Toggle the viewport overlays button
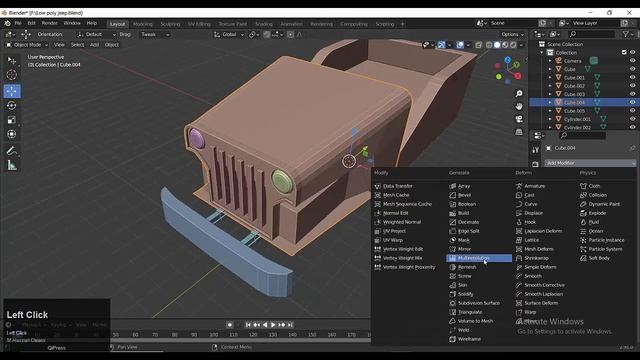The width and height of the screenshot is (640, 360). (460, 45)
